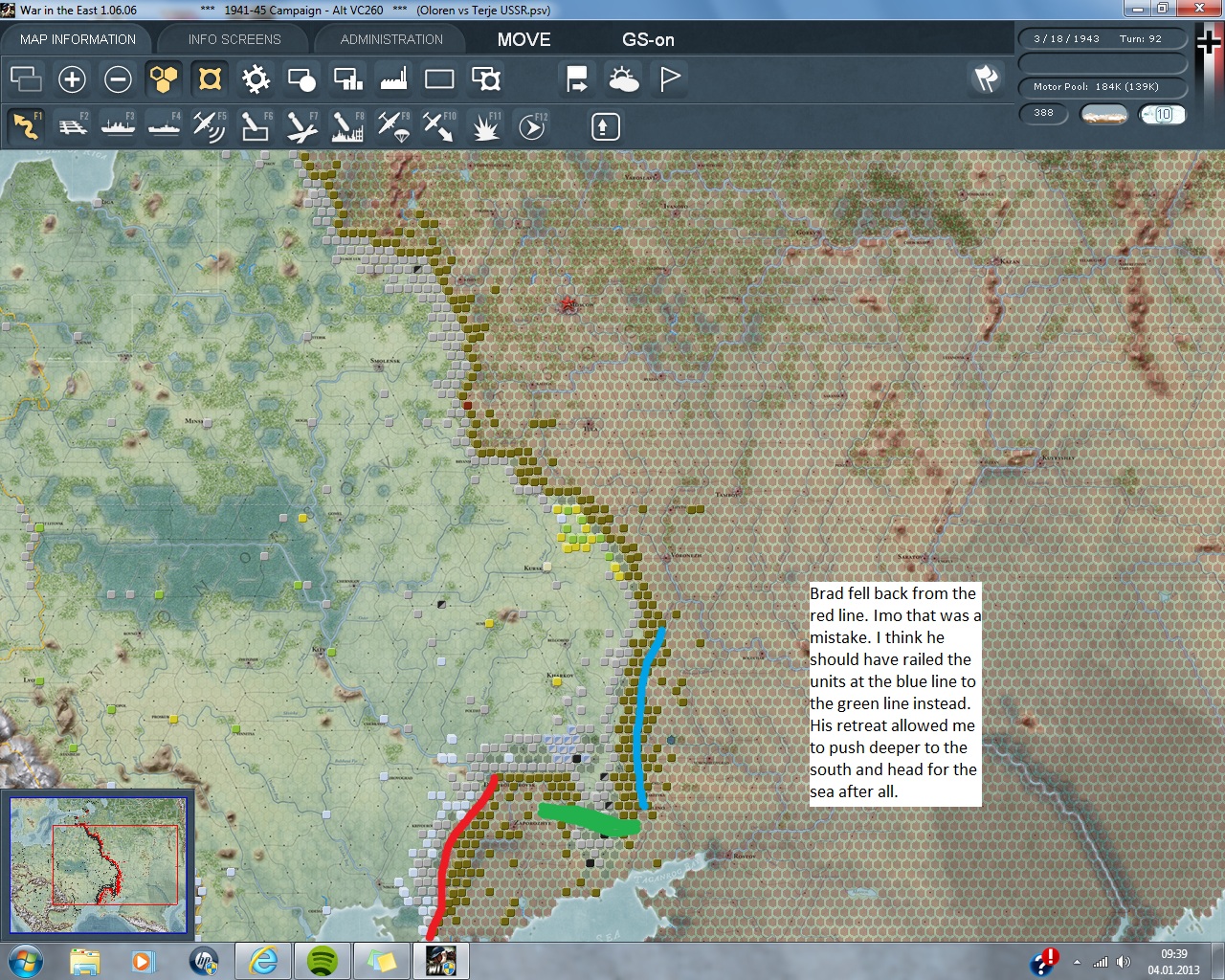
Task: Click the red star Moscow marker
Action: 568,304
